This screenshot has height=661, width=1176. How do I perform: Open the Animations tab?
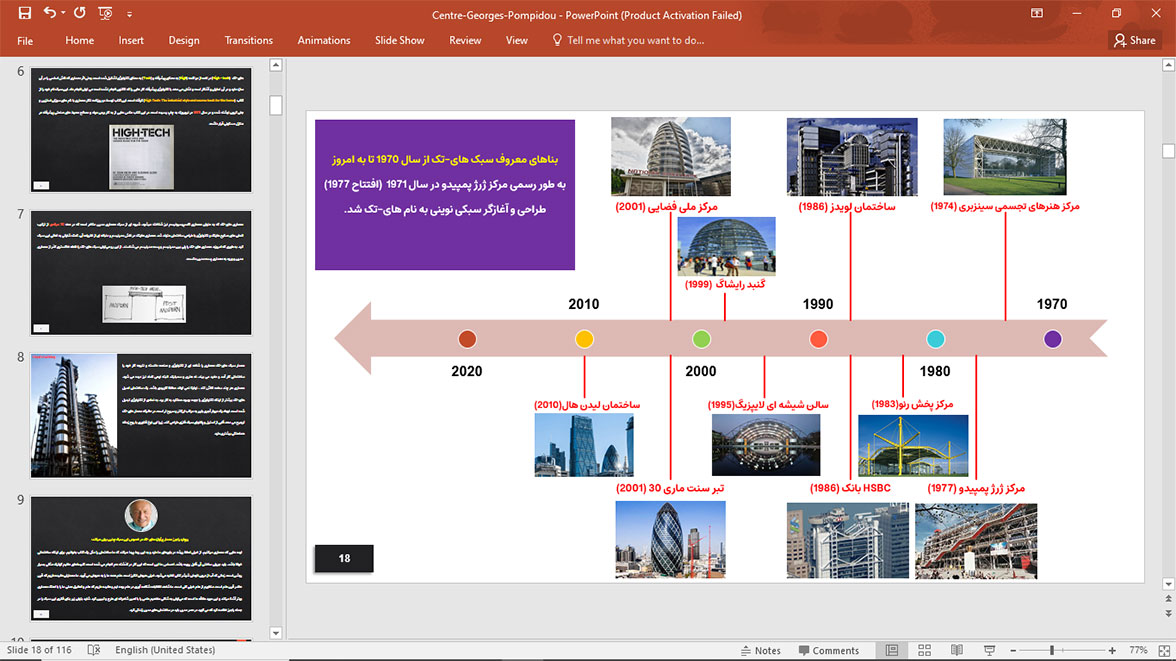(324, 41)
